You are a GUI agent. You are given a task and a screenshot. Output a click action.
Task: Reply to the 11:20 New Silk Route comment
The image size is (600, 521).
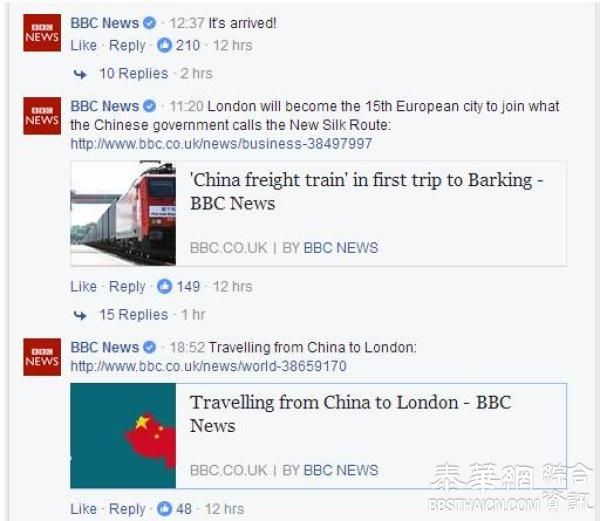click(127, 287)
